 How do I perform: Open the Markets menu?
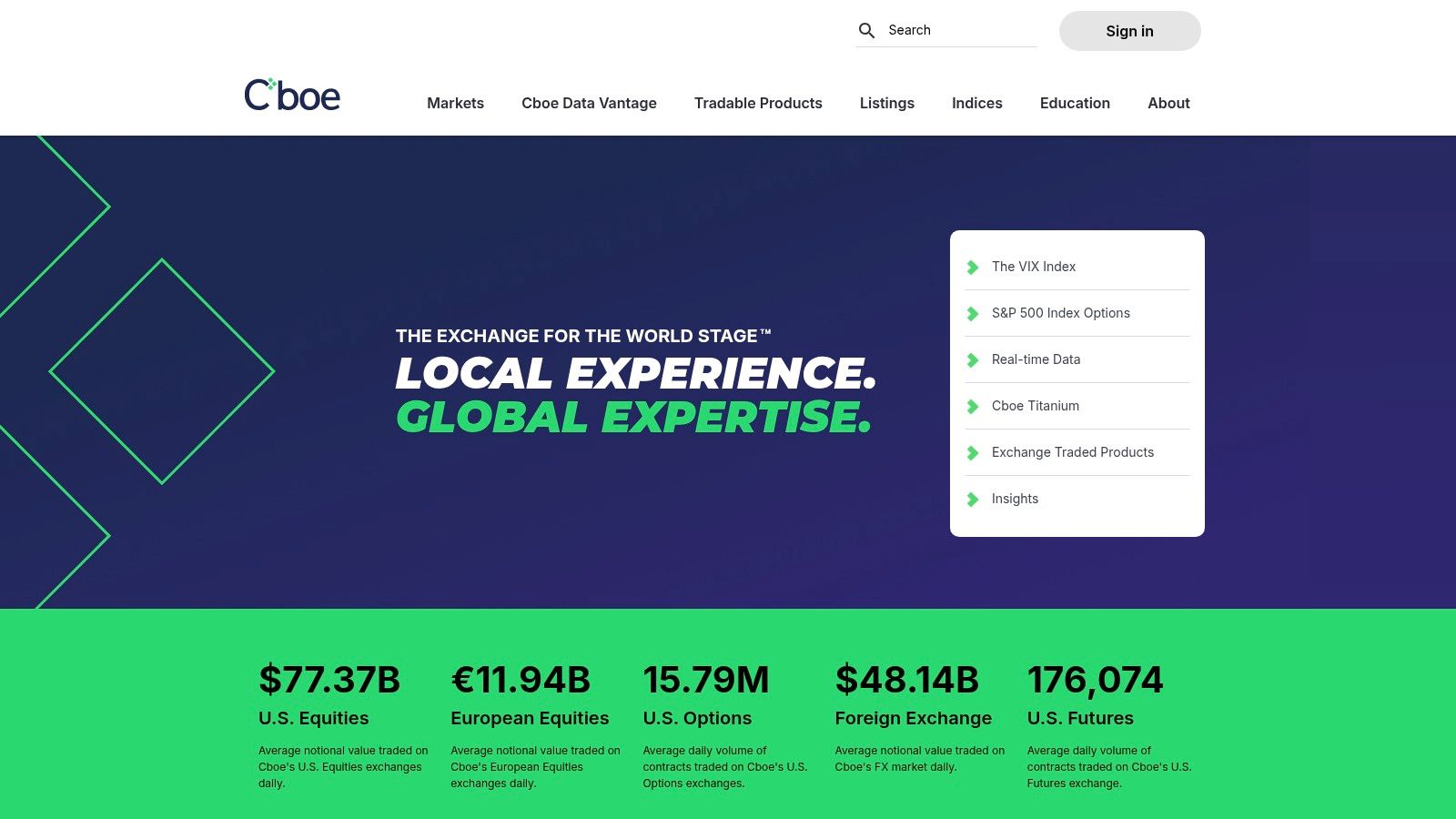click(x=455, y=103)
